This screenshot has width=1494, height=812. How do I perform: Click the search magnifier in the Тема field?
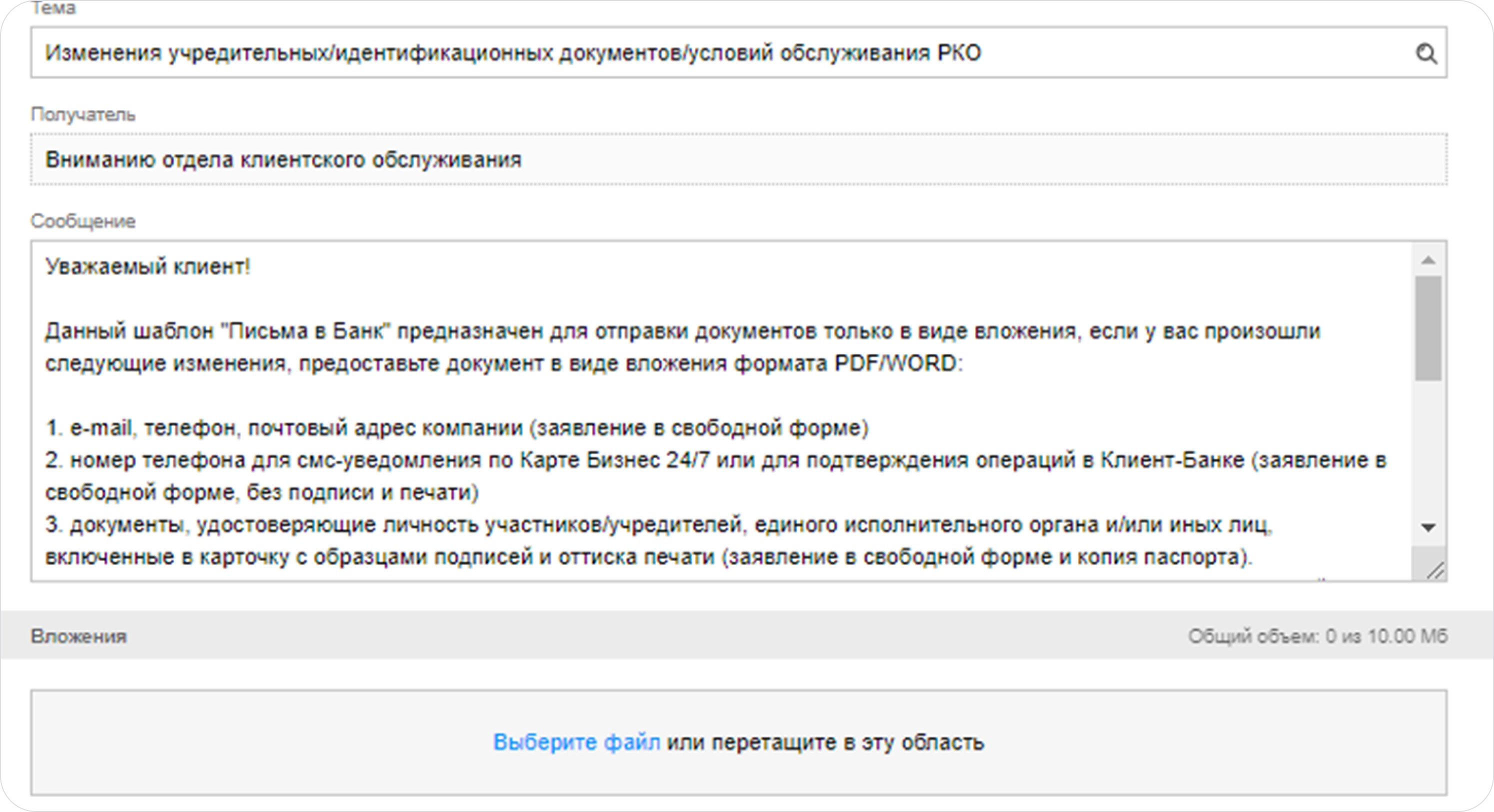click(x=1426, y=53)
